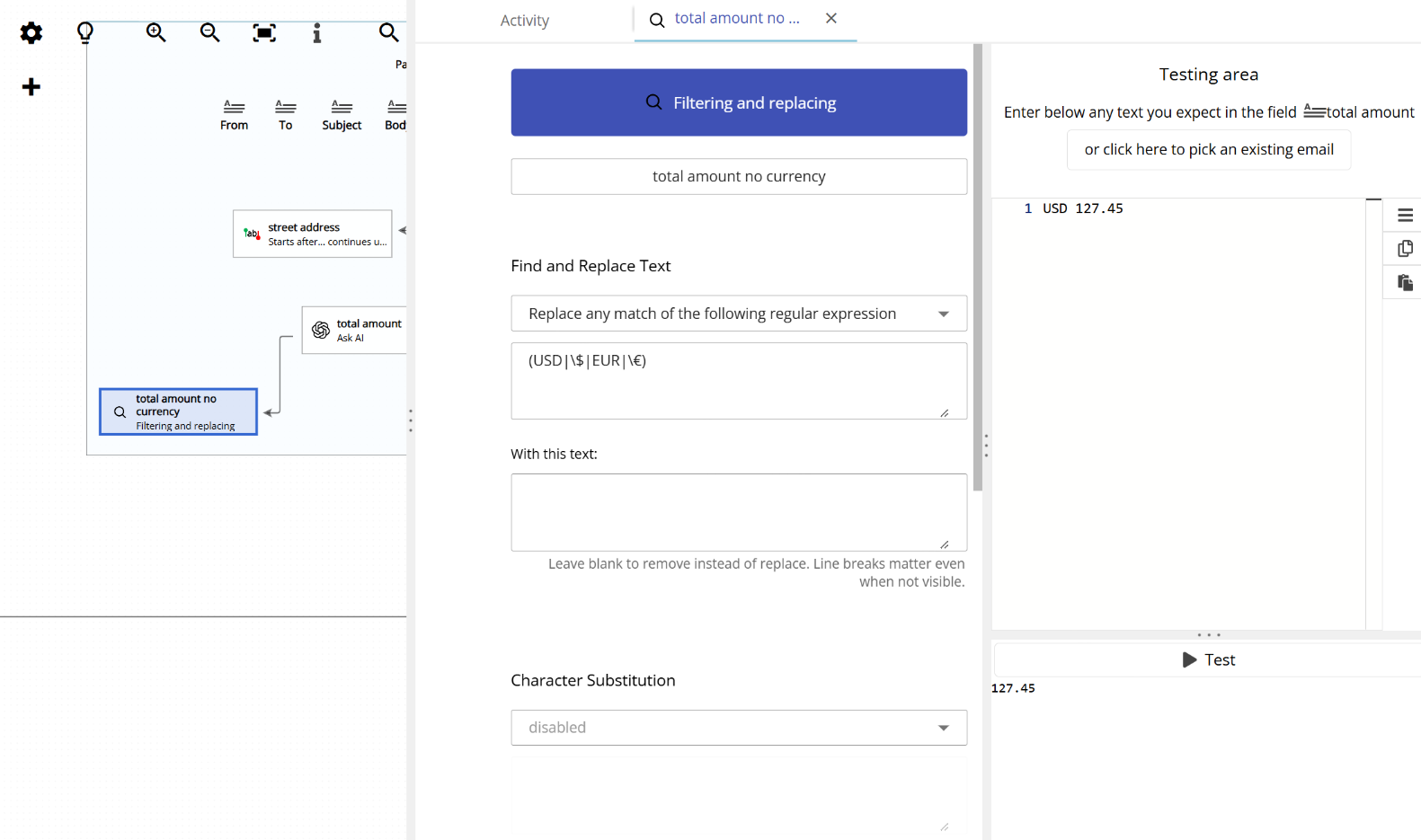The image size is (1421, 840).
Task: Zoom in on the workflow canvas
Action: (156, 33)
